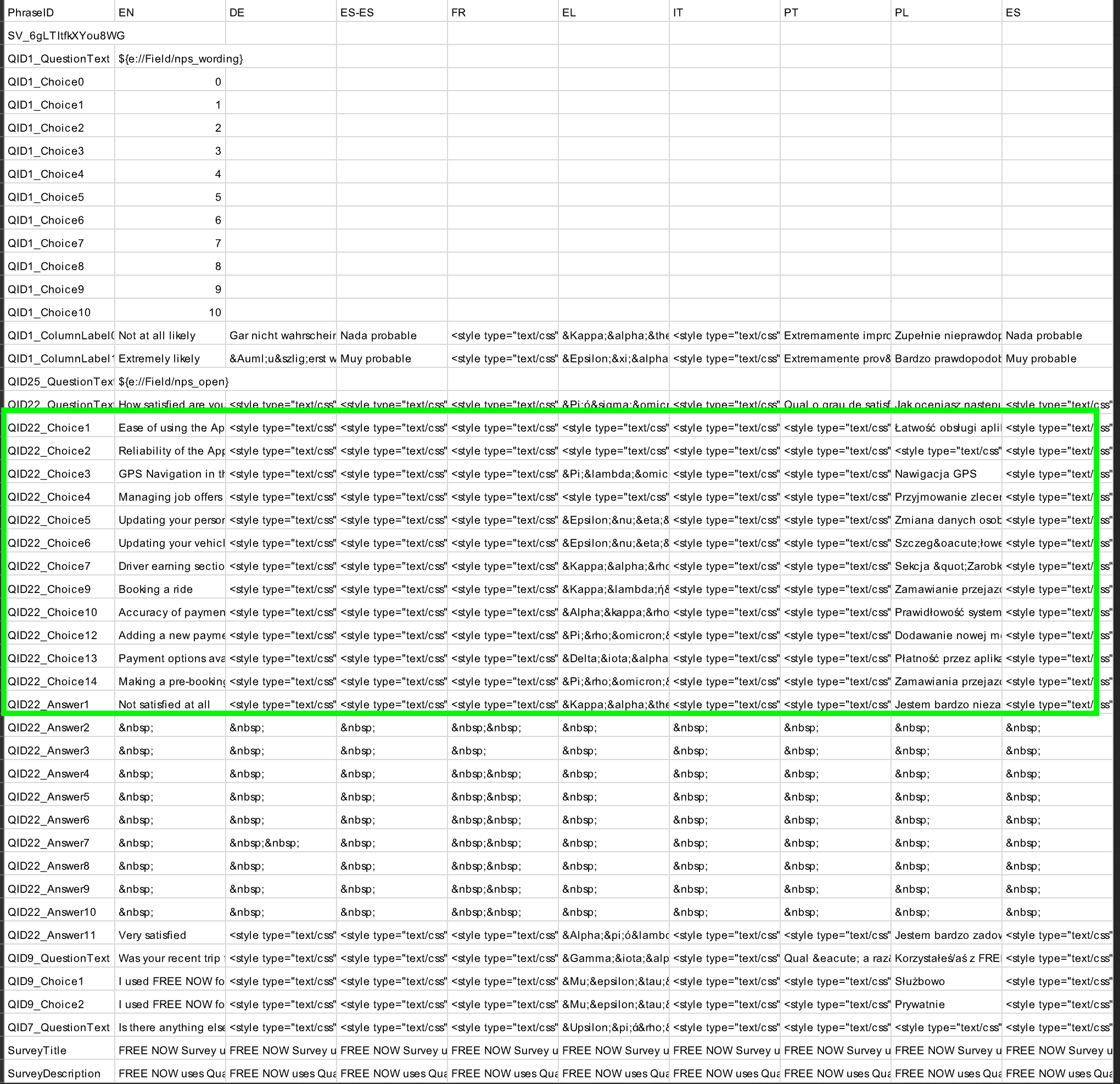Click the EN column header cell

click(170, 13)
